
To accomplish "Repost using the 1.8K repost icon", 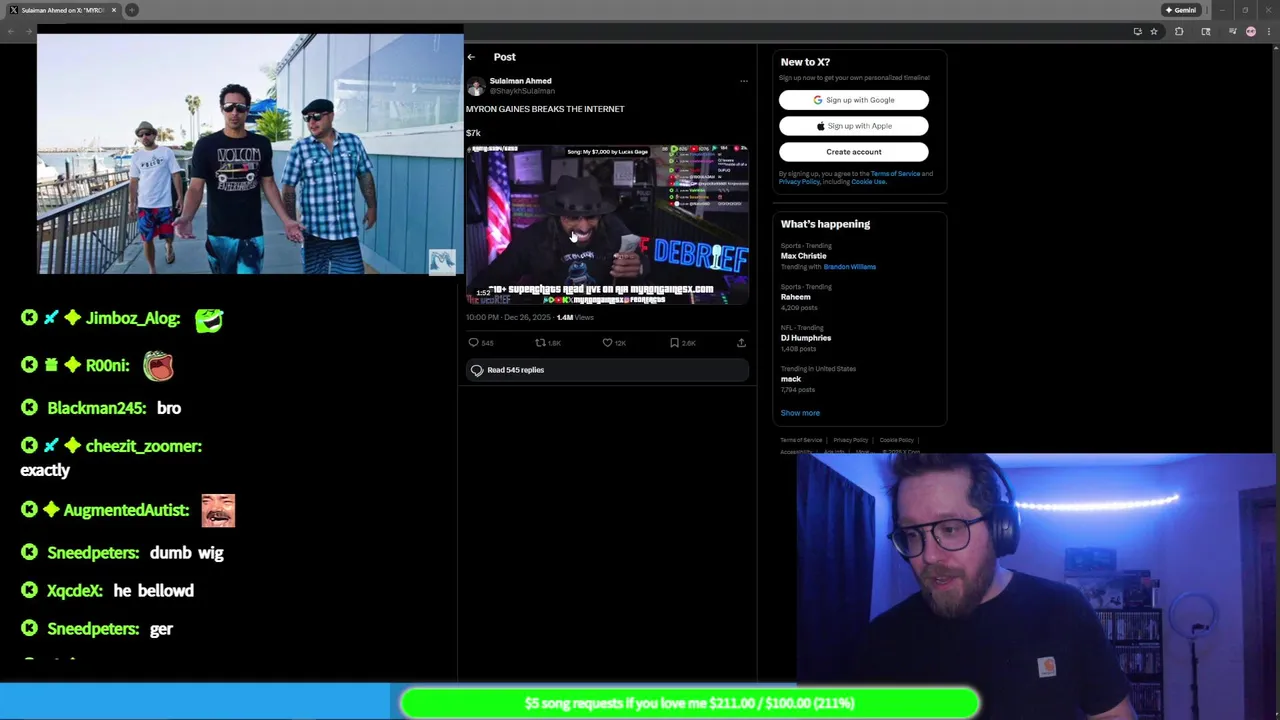I will point(540,343).
